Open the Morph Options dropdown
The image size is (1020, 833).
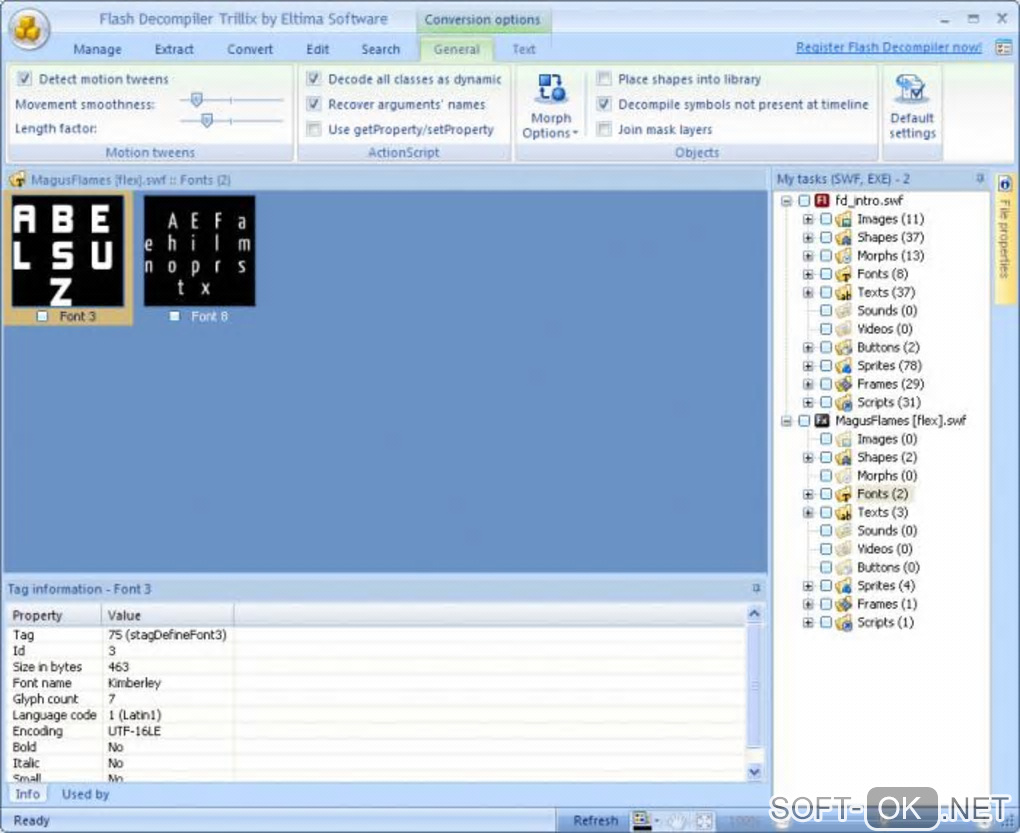[550, 106]
